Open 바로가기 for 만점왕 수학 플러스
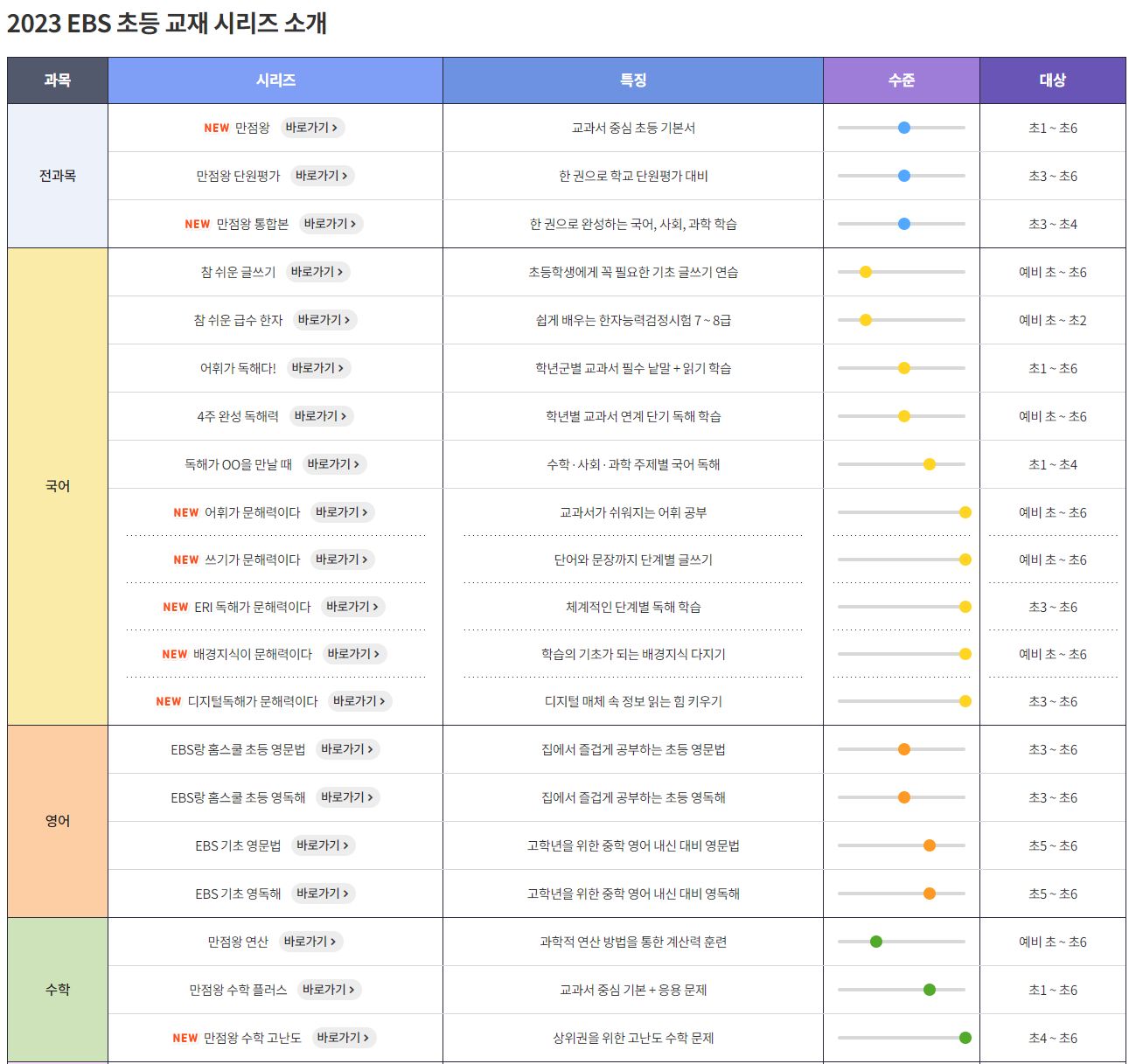Image resolution: width=1129 pixels, height=1064 pixels. coord(329,990)
